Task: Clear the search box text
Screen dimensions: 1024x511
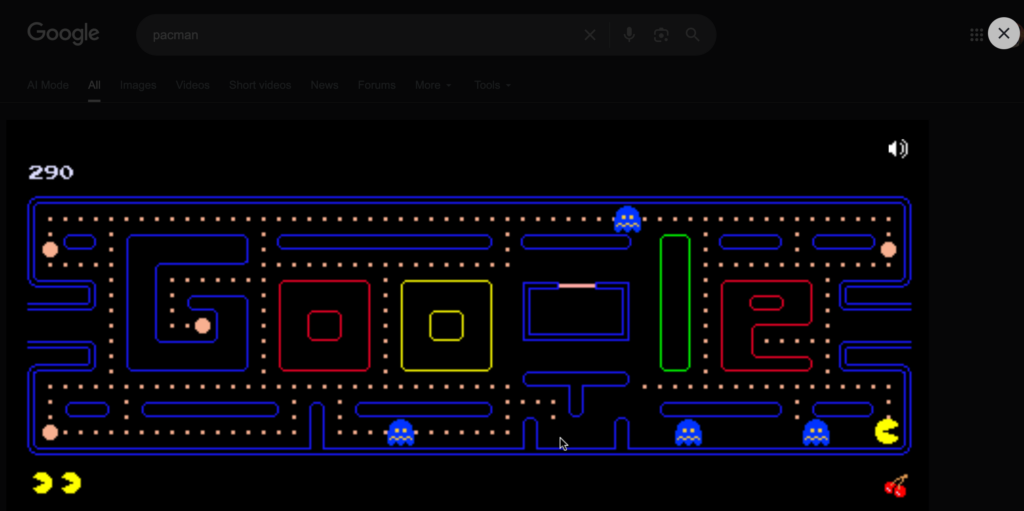Action: coord(590,35)
